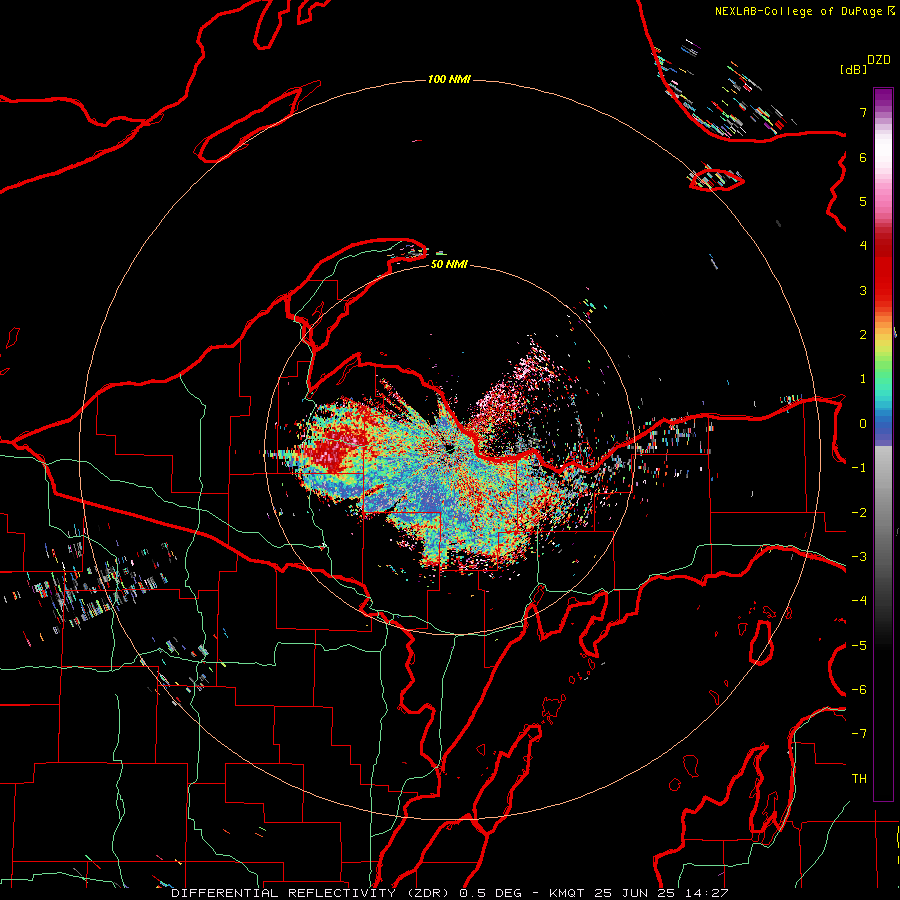The width and height of the screenshot is (900, 900).
Task: Click the 2 value on the color scale
Action: tap(863, 335)
